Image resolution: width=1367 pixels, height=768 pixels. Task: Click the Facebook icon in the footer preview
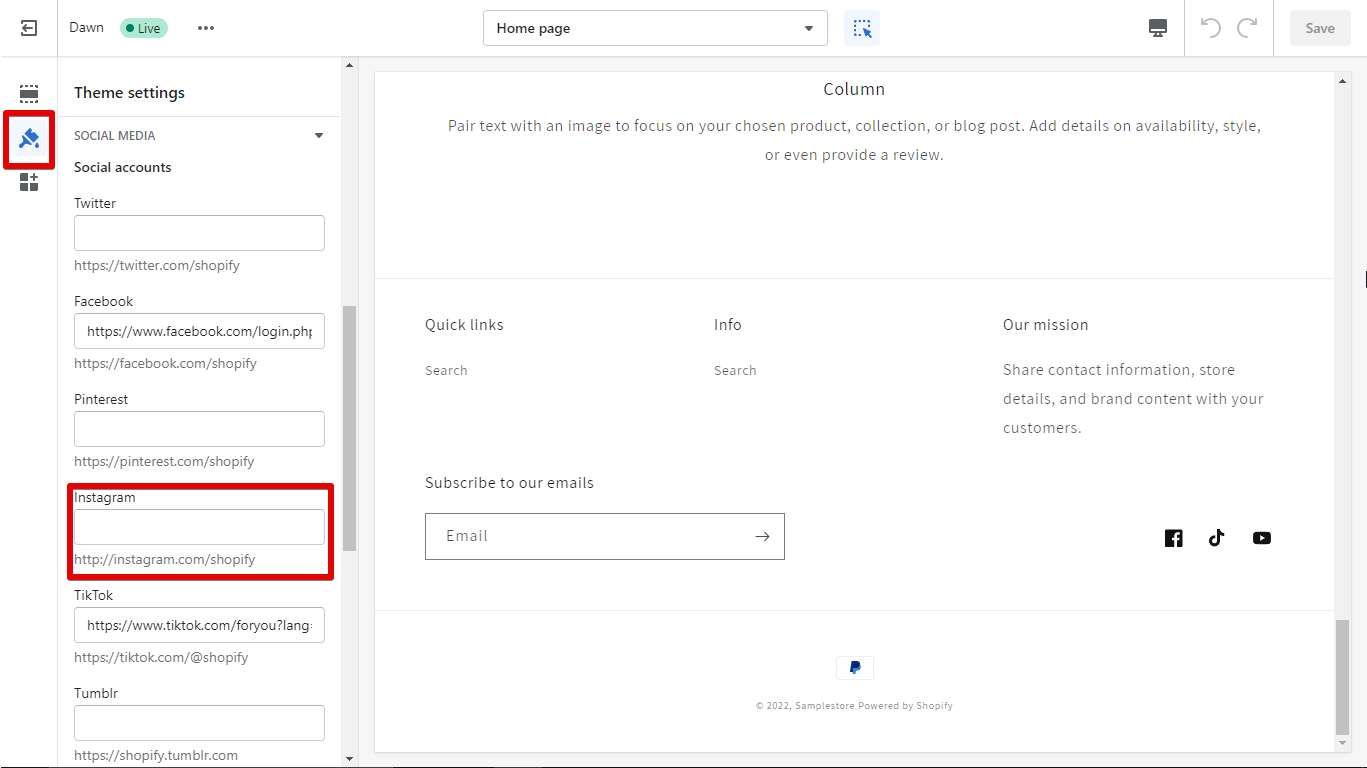pos(1173,537)
